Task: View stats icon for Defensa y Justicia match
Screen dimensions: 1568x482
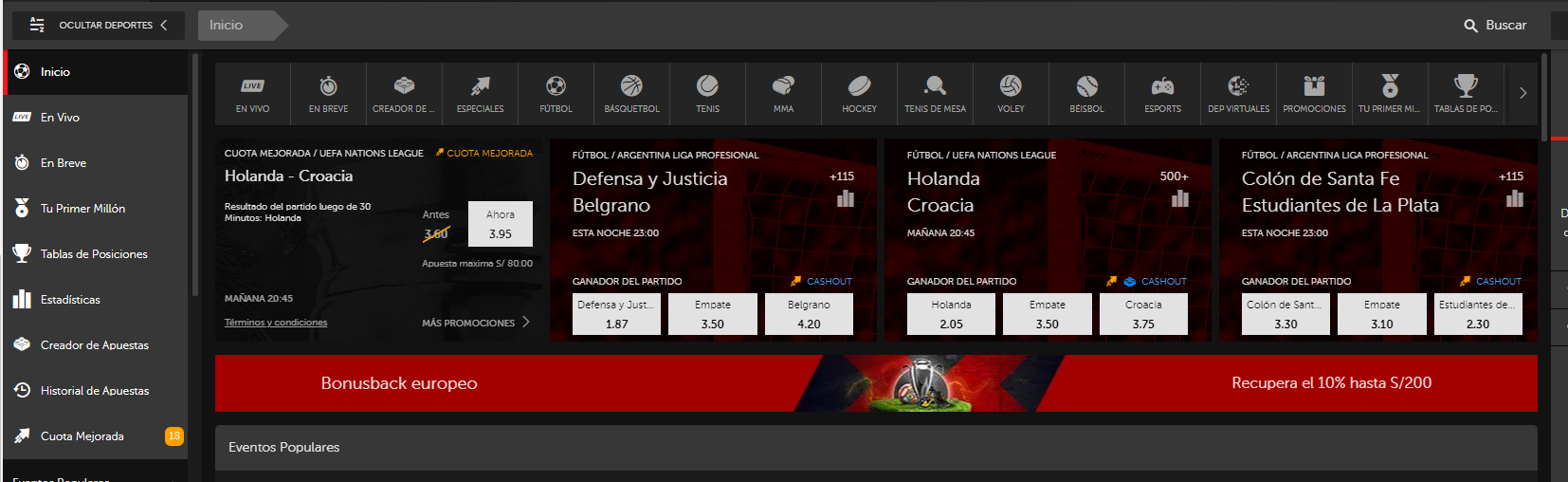Action: [x=846, y=198]
